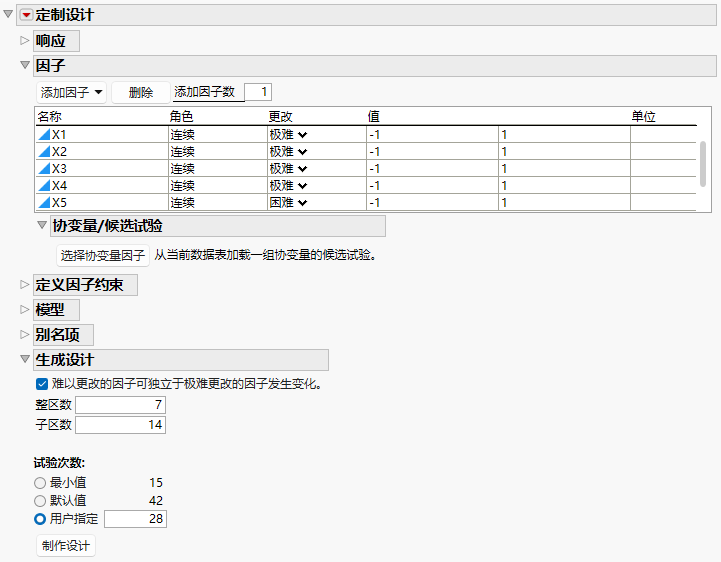This screenshot has height=562, width=721.
Task: Click the 删除 button
Action: (141, 92)
